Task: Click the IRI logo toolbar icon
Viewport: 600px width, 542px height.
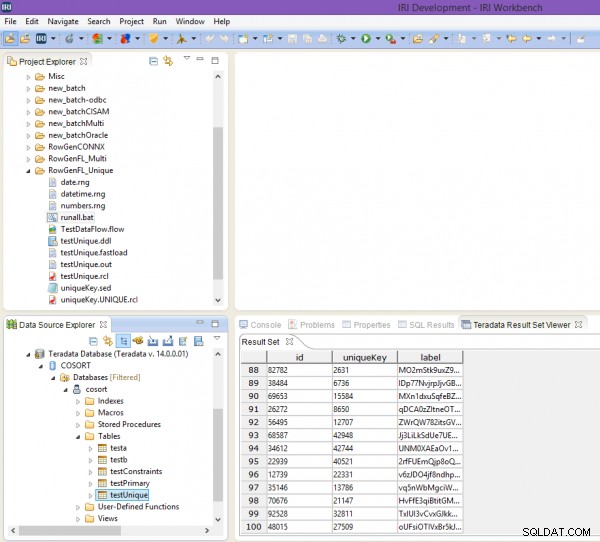Action: (x=41, y=38)
